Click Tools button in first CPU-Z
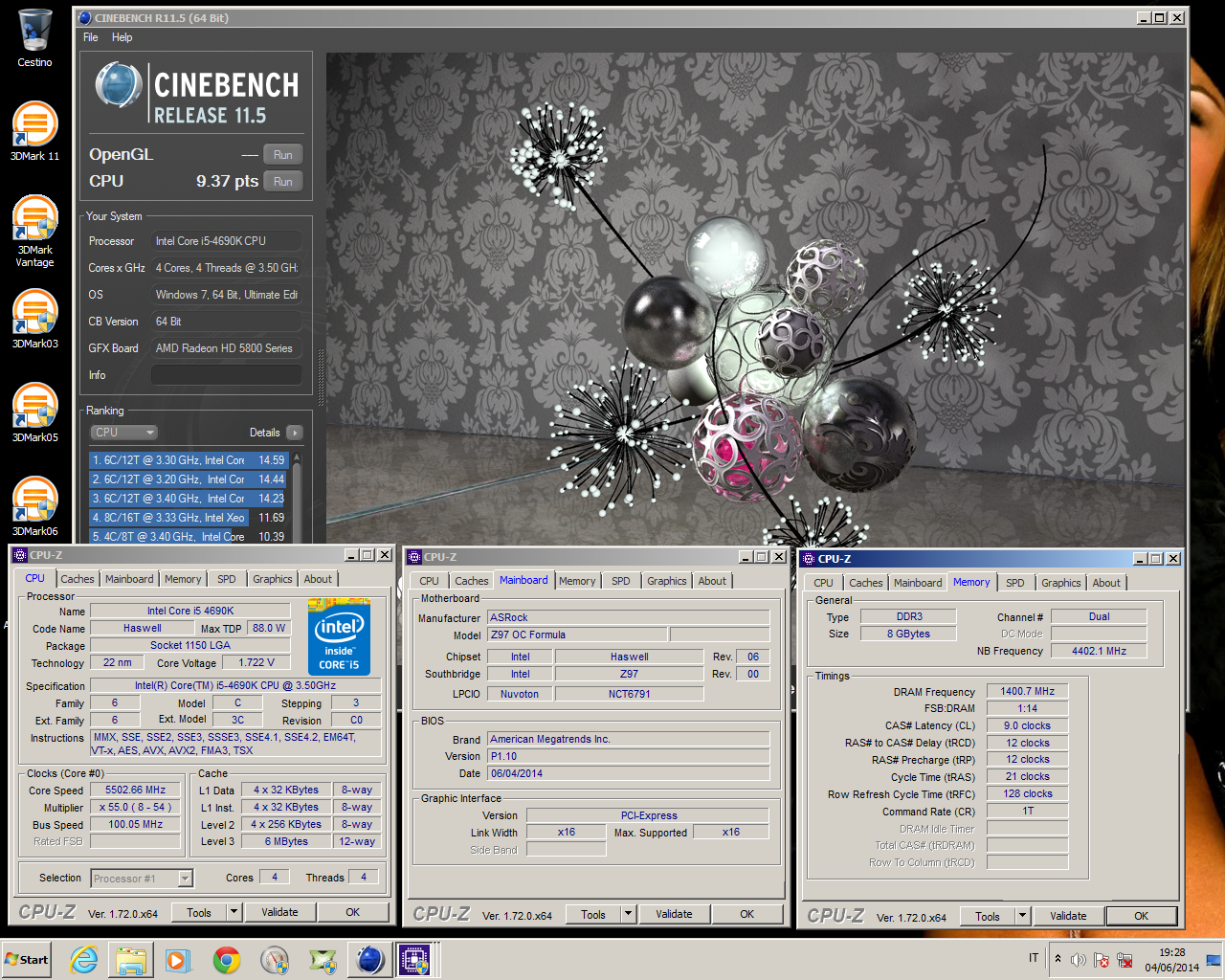1225x980 pixels. point(199,912)
